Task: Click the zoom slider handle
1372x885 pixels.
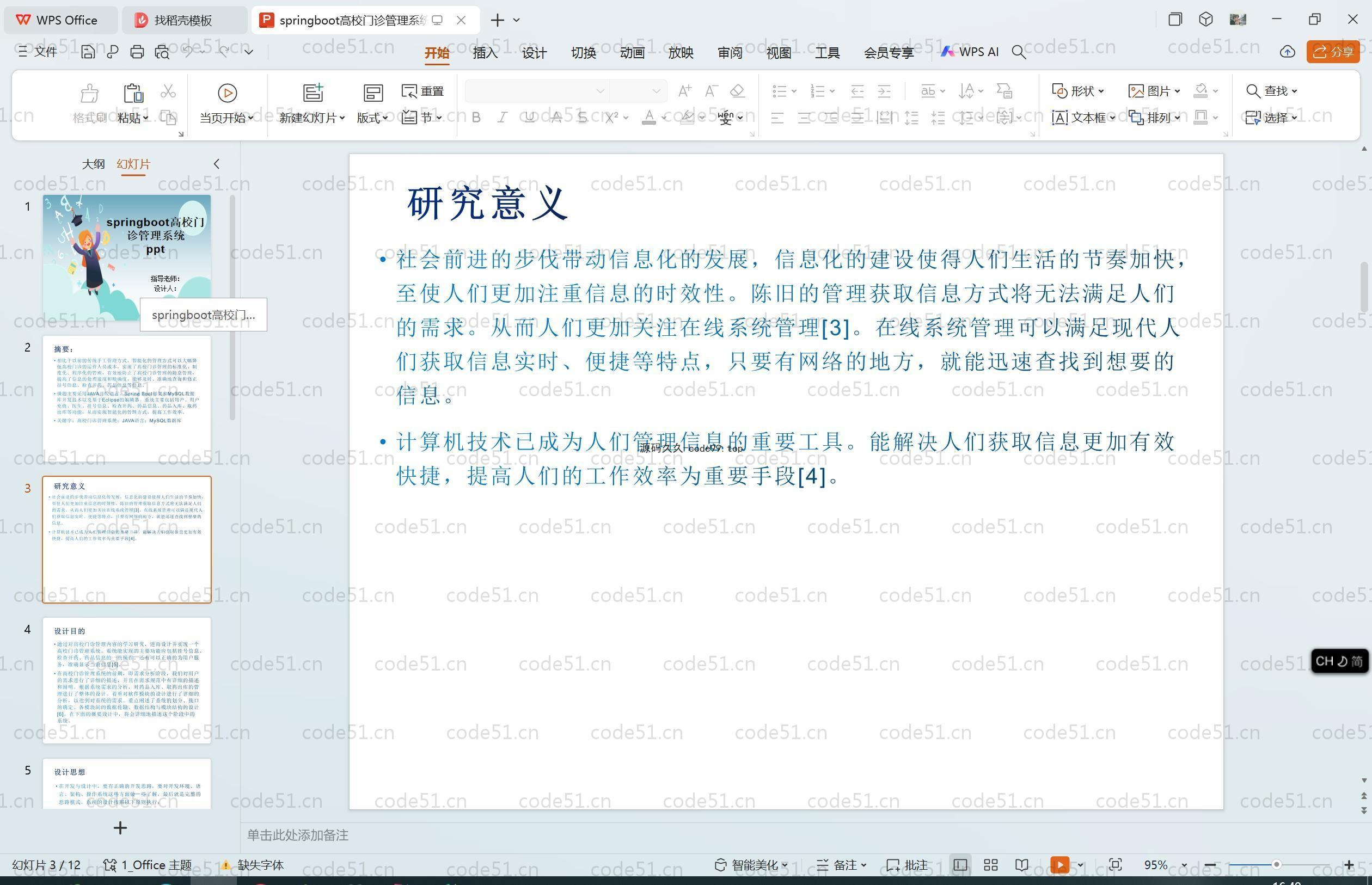Action: tap(1277, 865)
